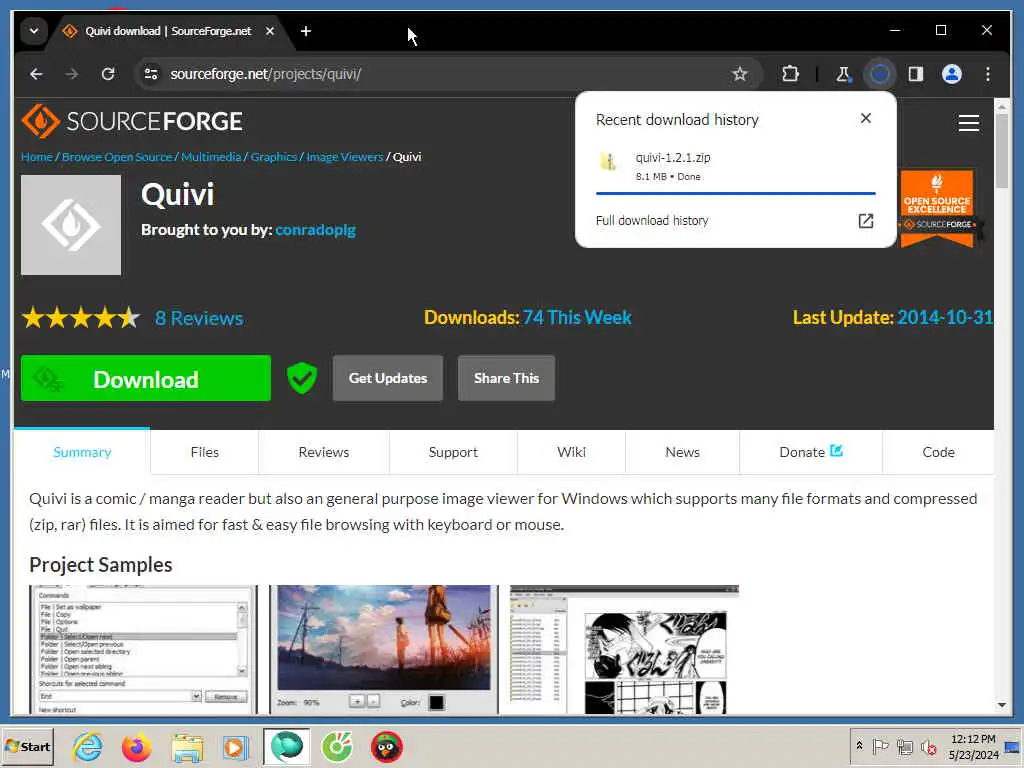Open quivi-1.2.1.zip from download history
This screenshot has width=1024, height=768.
(735, 166)
